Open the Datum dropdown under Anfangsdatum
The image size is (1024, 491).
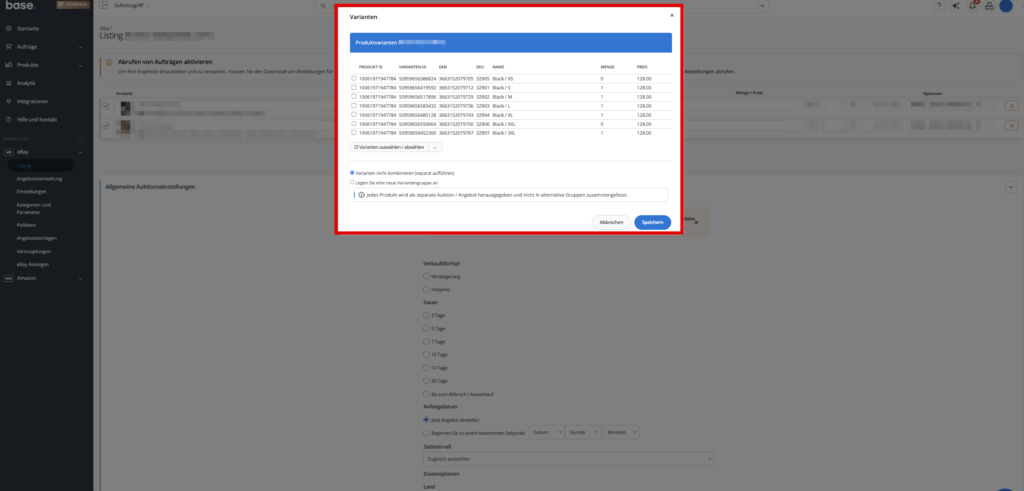point(546,432)
